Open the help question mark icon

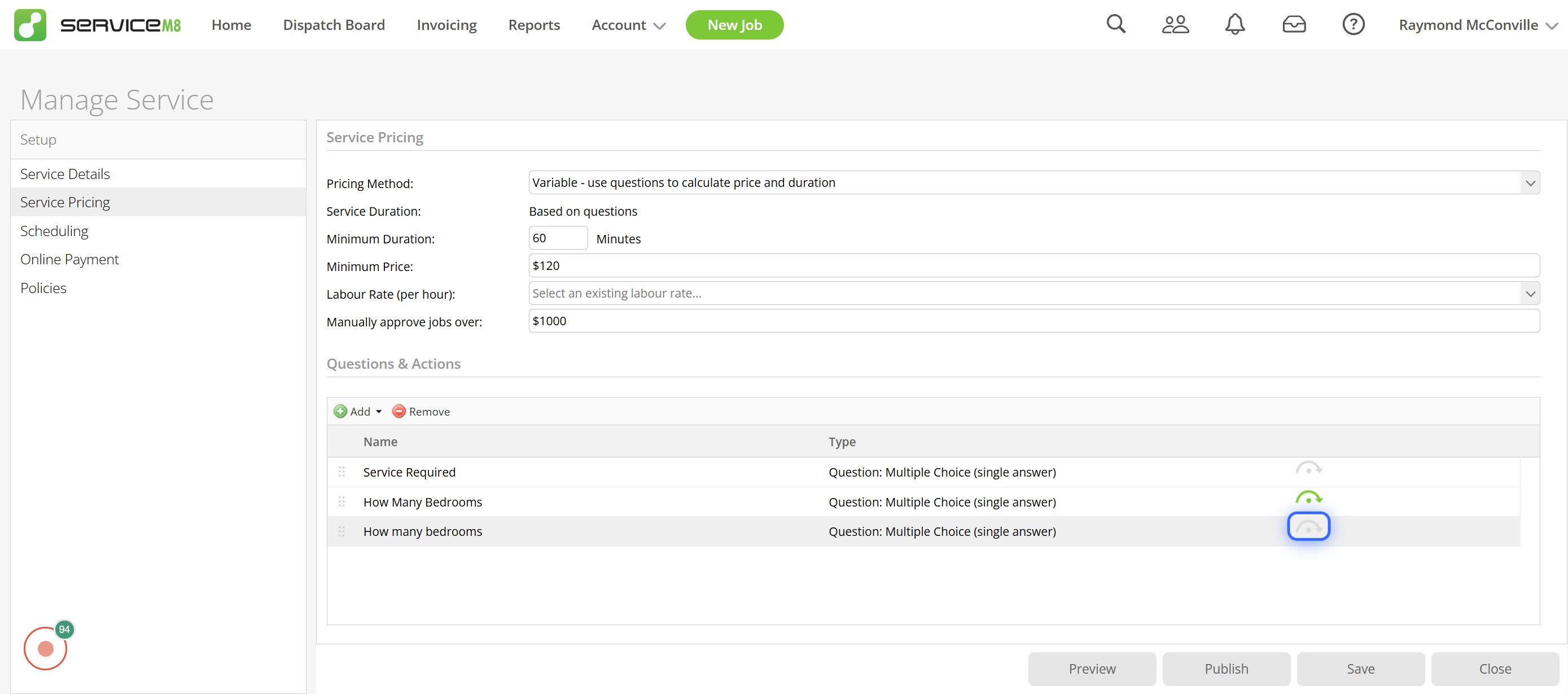tap(1353, 24)
